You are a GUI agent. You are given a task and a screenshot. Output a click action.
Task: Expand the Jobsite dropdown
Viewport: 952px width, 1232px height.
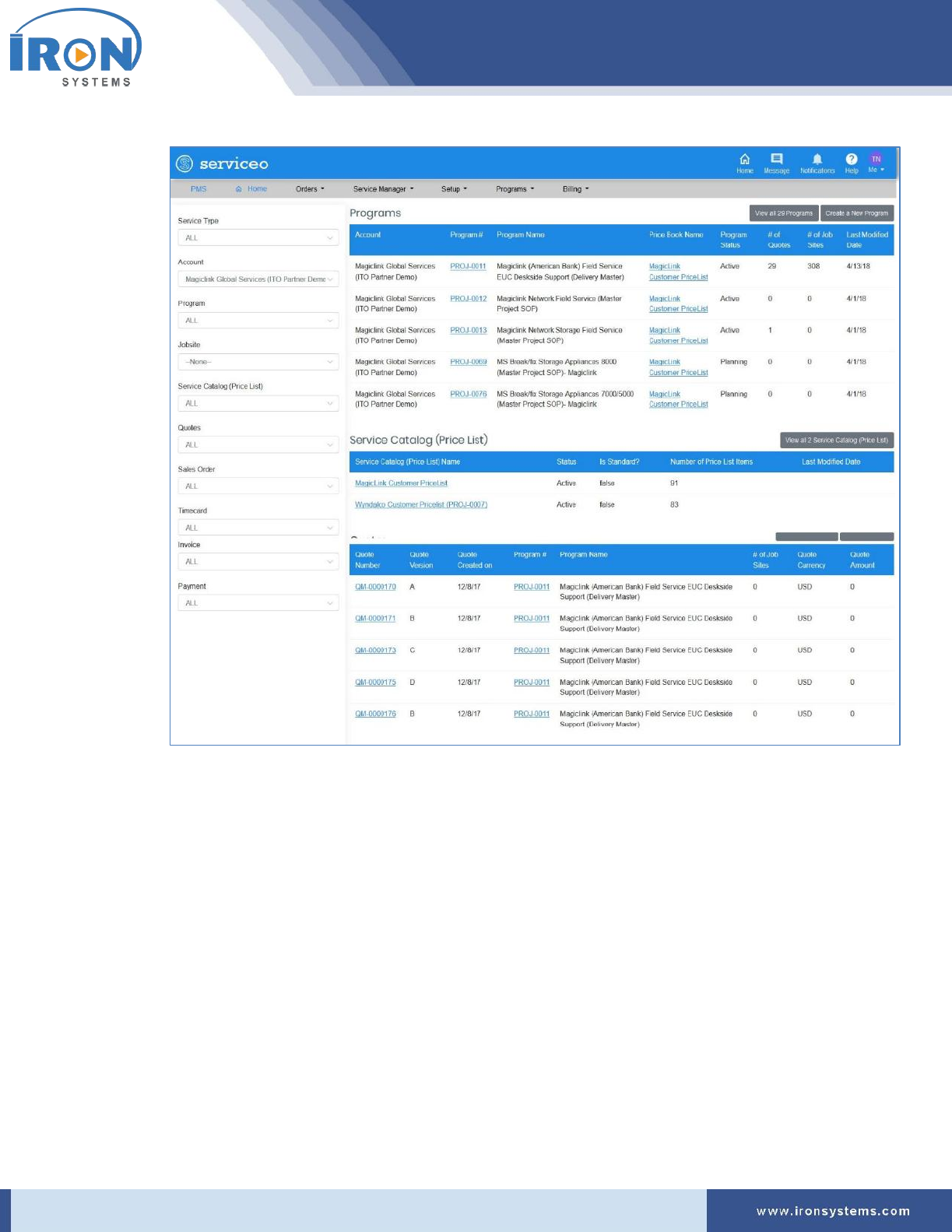[x=258, y=362]
